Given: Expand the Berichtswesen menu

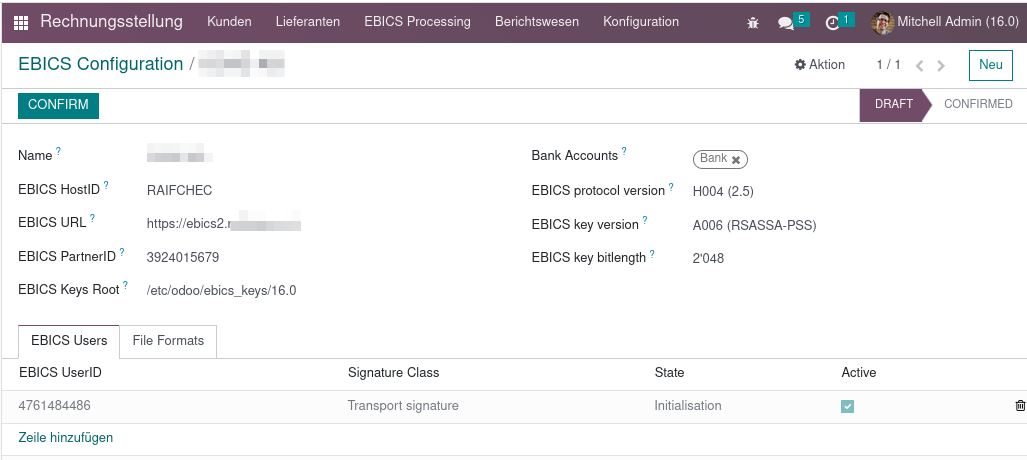Looking at the screenshot, I should point(536,22).
